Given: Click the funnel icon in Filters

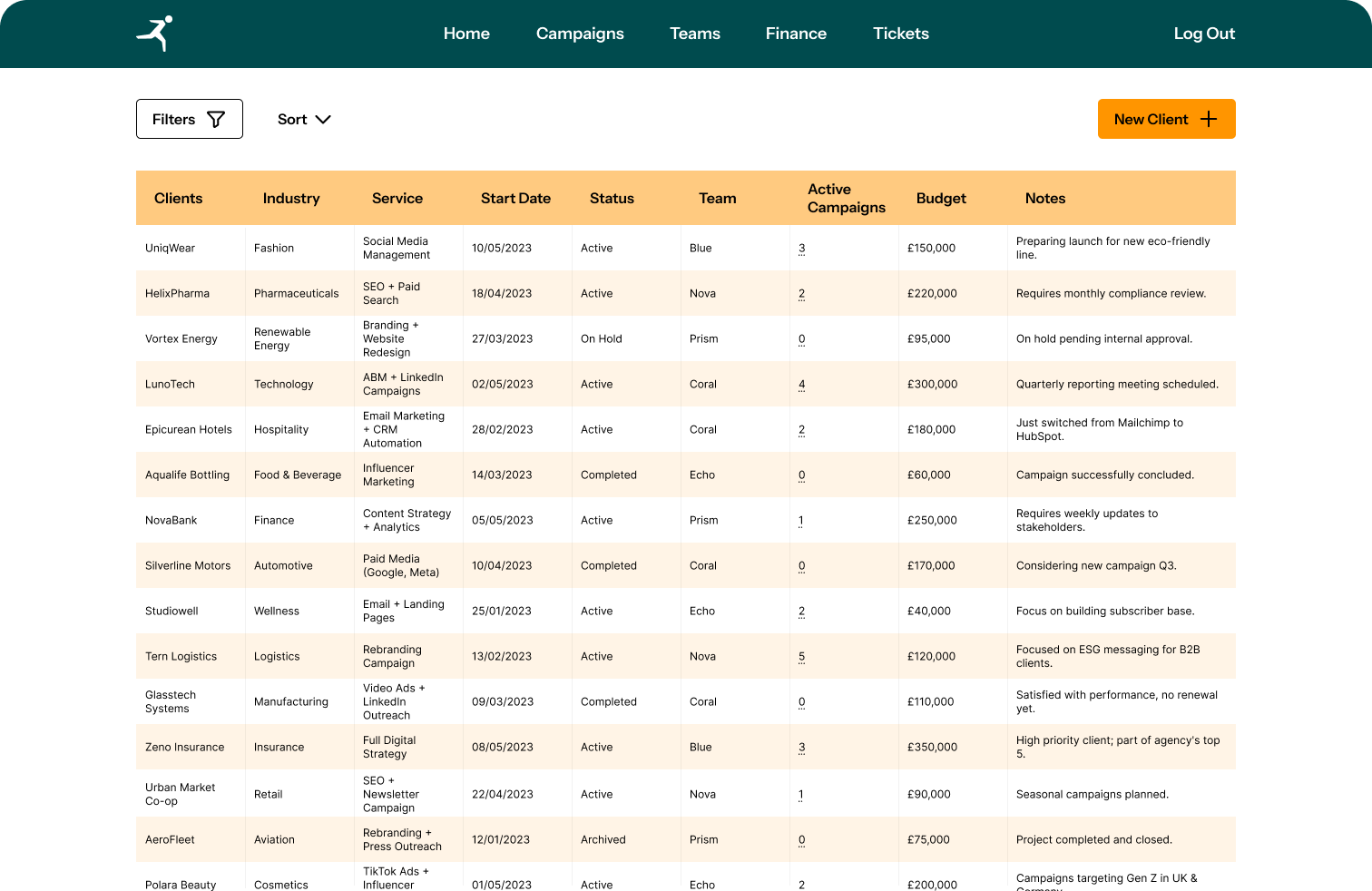Looking at the screenshot, I should click(x=216, y=120).
